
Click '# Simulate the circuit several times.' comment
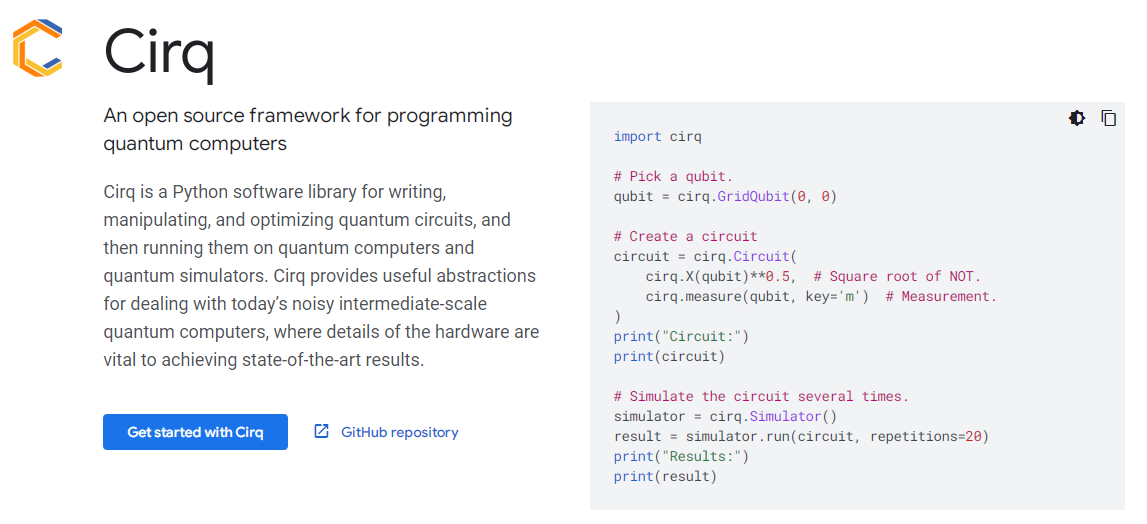click(761, 397)
